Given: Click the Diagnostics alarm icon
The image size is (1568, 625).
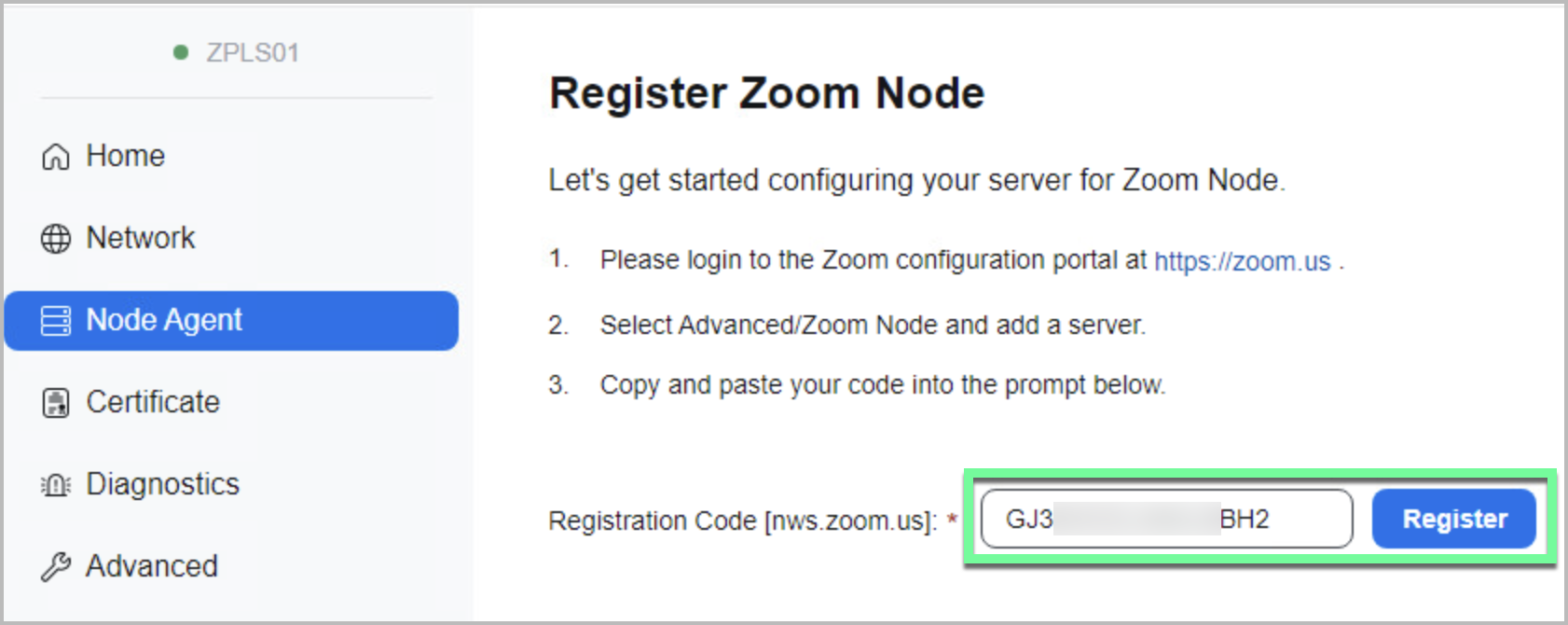Looking at the screenshot, I should [56, 485].
